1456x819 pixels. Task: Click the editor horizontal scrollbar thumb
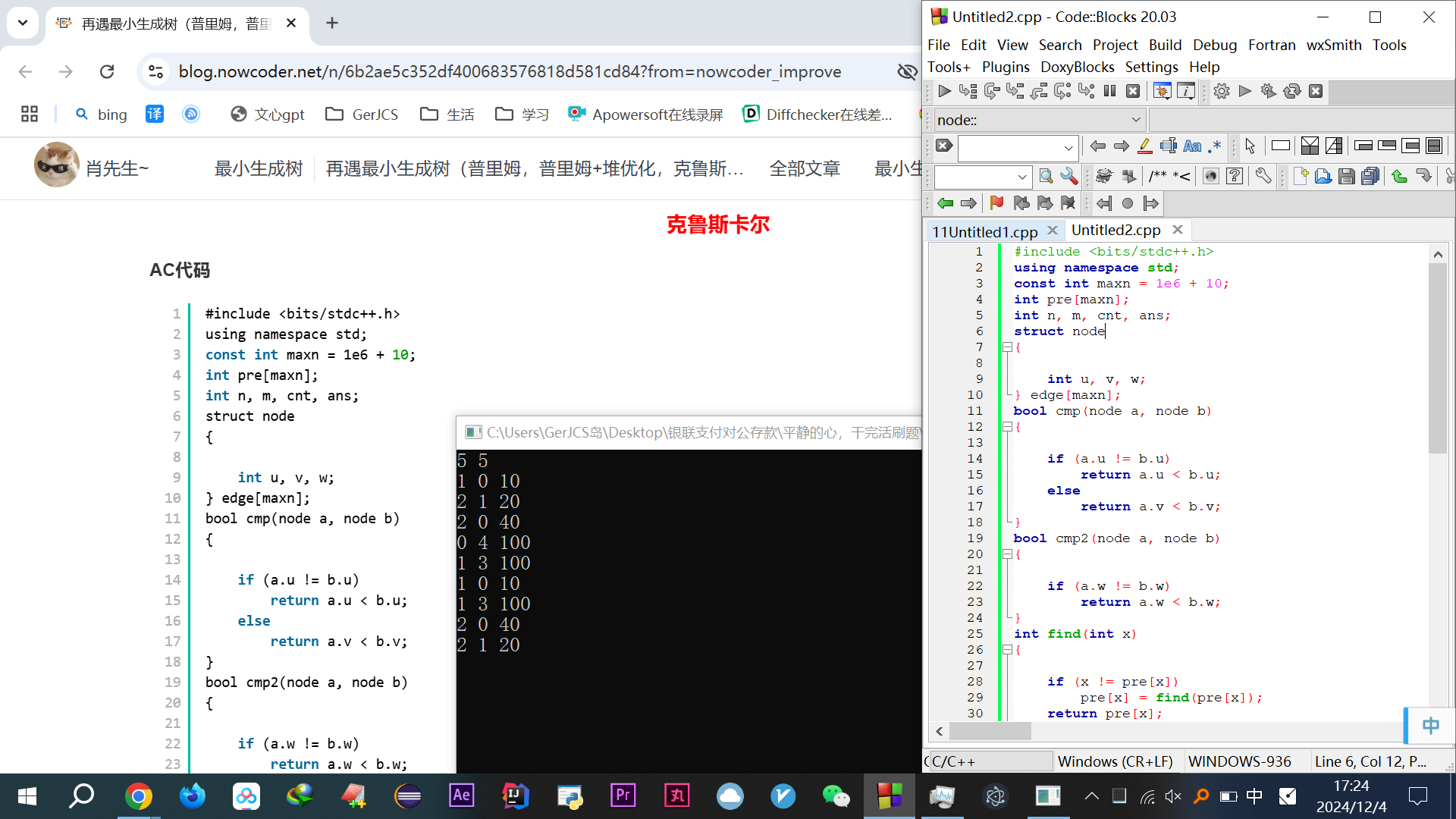(990, 731)
